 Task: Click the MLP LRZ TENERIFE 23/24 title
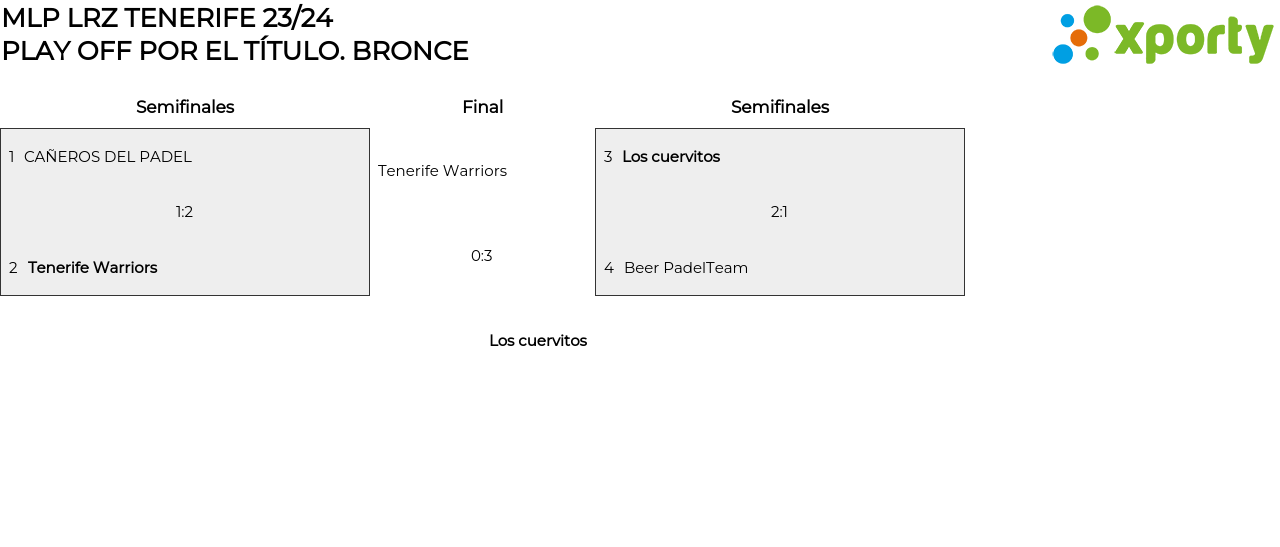tap(167, 18)
